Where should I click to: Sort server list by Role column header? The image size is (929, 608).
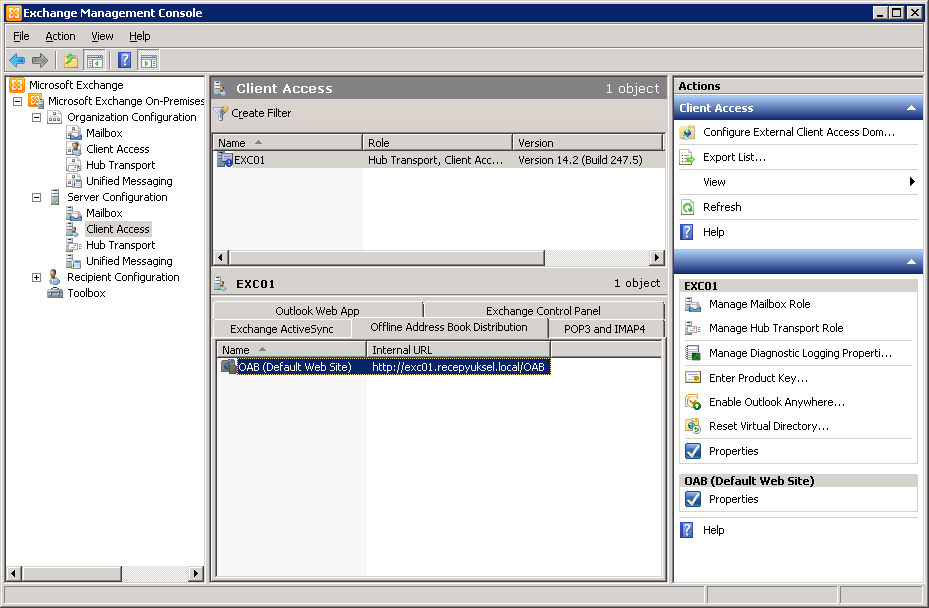tap(437, 143)
